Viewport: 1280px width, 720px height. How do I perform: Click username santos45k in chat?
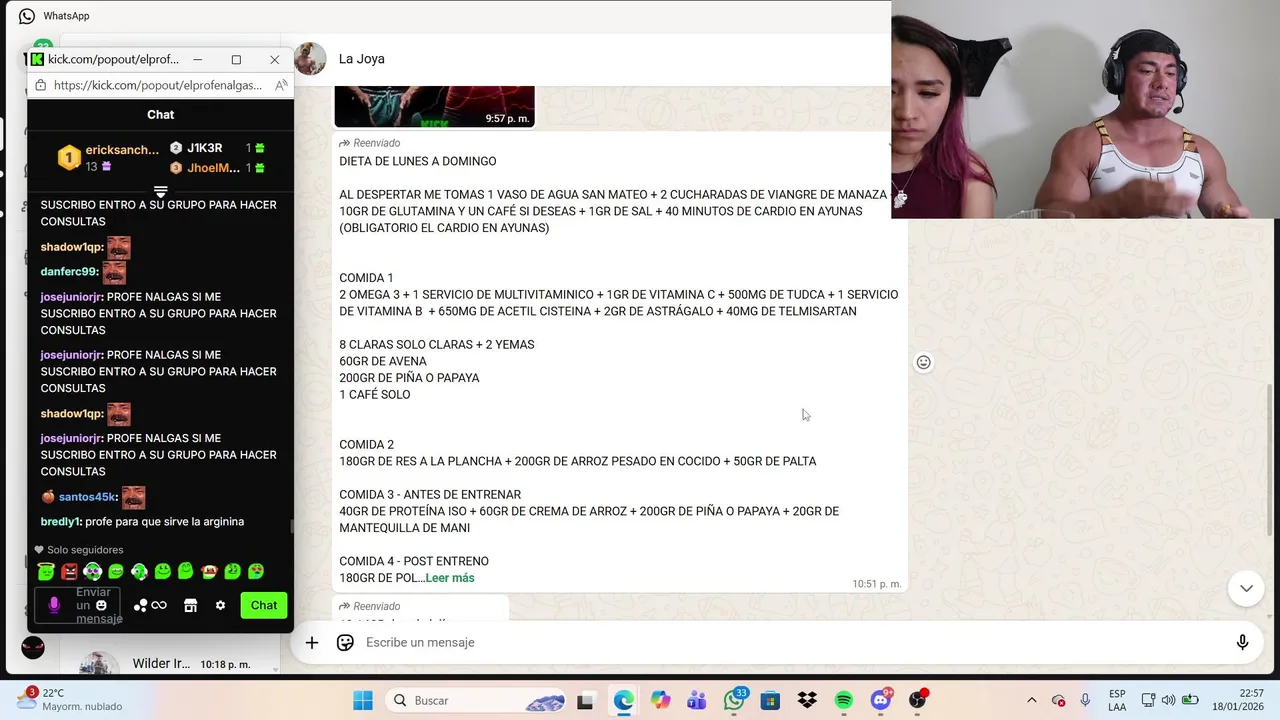[x=88, y=497]
